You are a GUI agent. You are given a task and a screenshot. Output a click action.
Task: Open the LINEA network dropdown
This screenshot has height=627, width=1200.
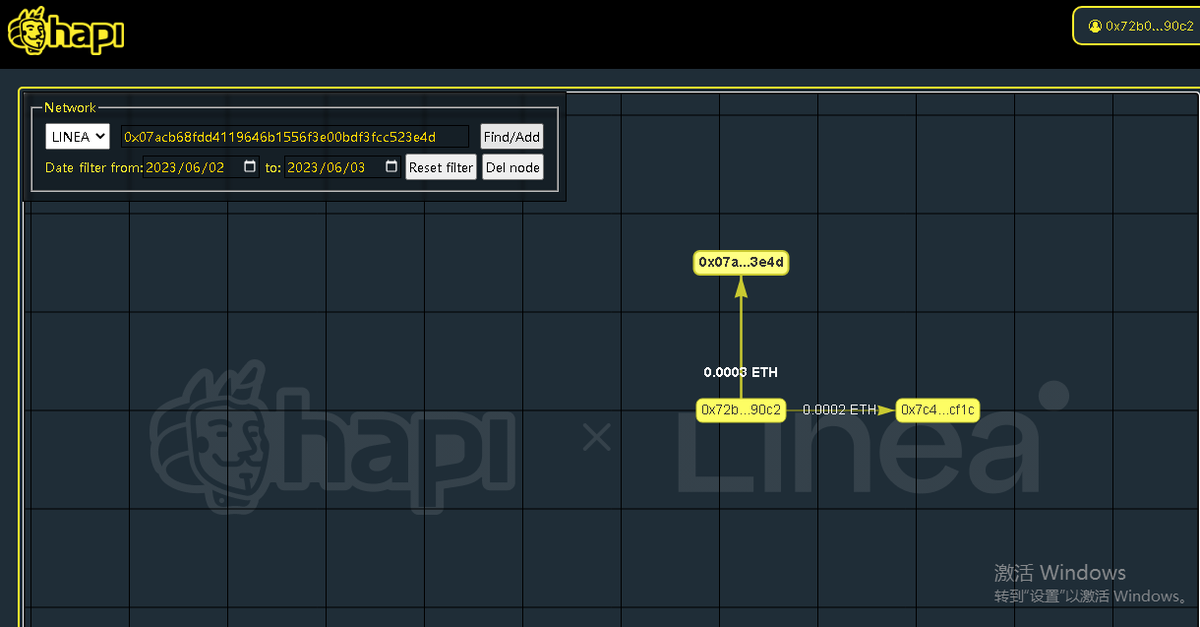coord(77,137)
